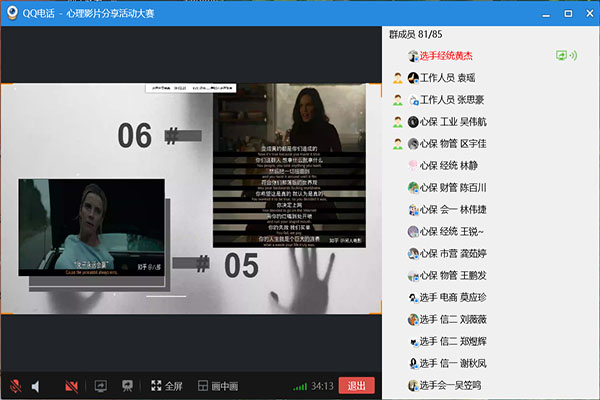Click admin badge next to 吴伟航
Screen dimensions: 600x400
398,122
